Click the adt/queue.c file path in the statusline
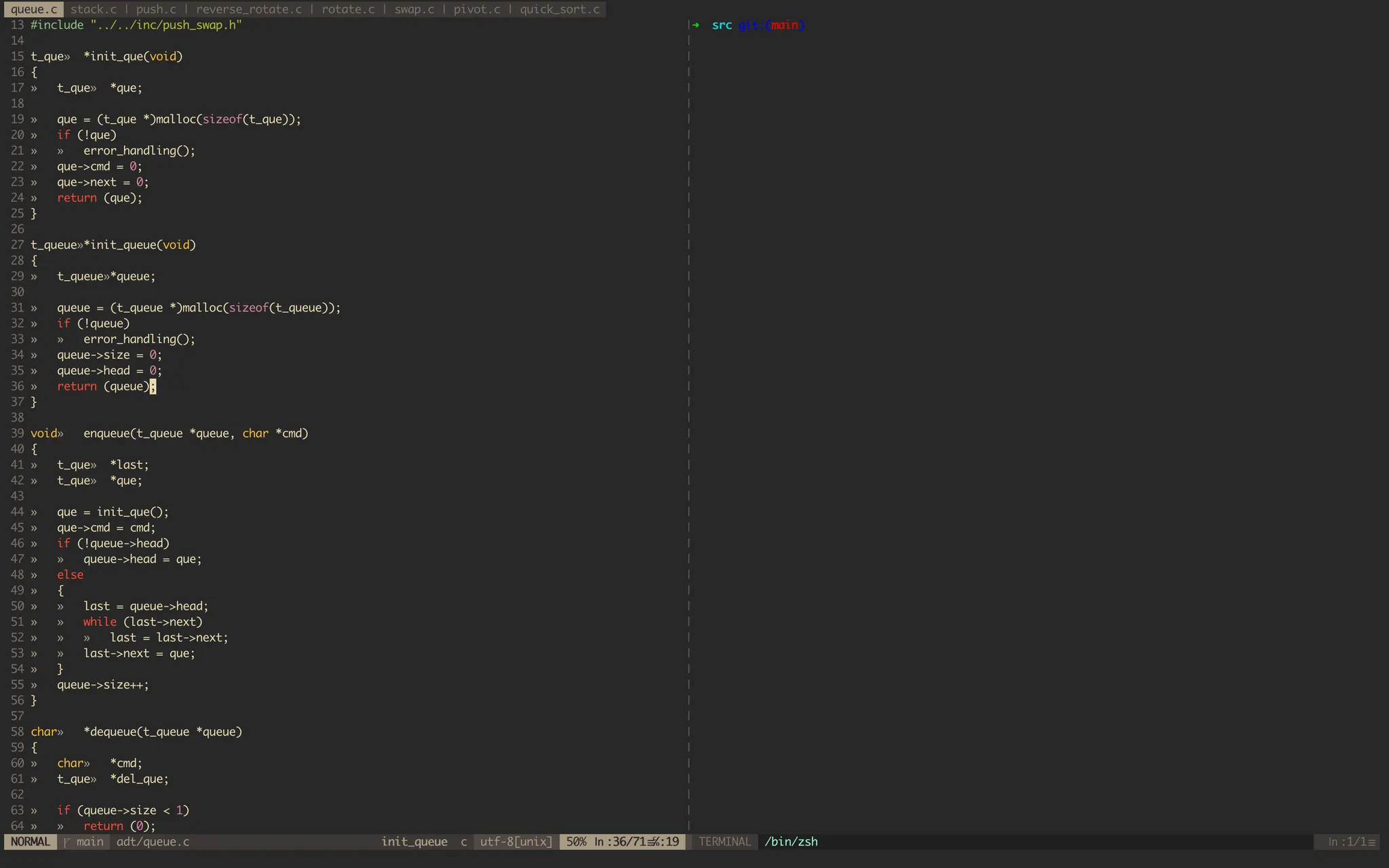 click(153, 842)
